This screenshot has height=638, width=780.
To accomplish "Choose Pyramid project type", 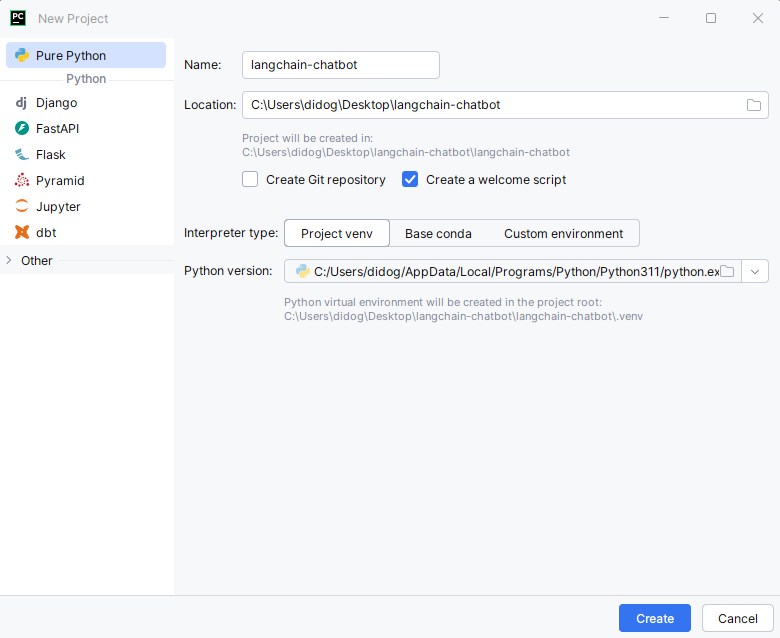I will pos(86,180).
